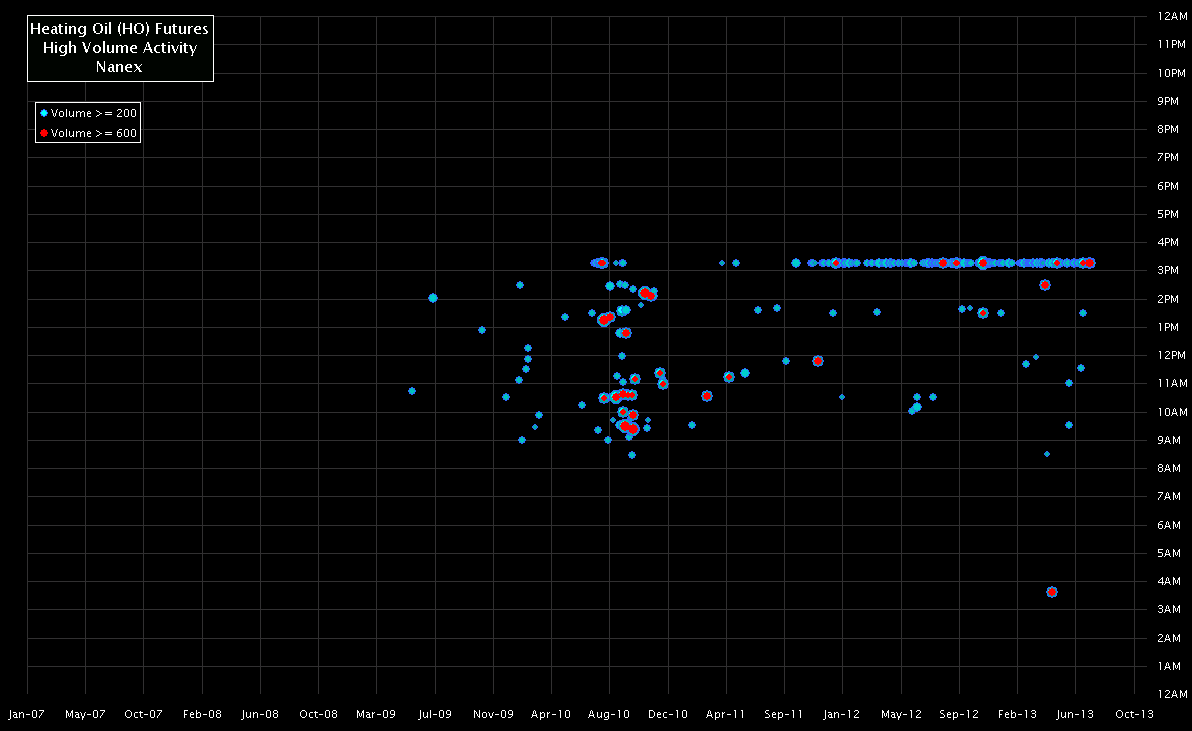Click the 'May-12' date axis label
This screenshot has height=731, width=1192.
(x=902, y=714)
